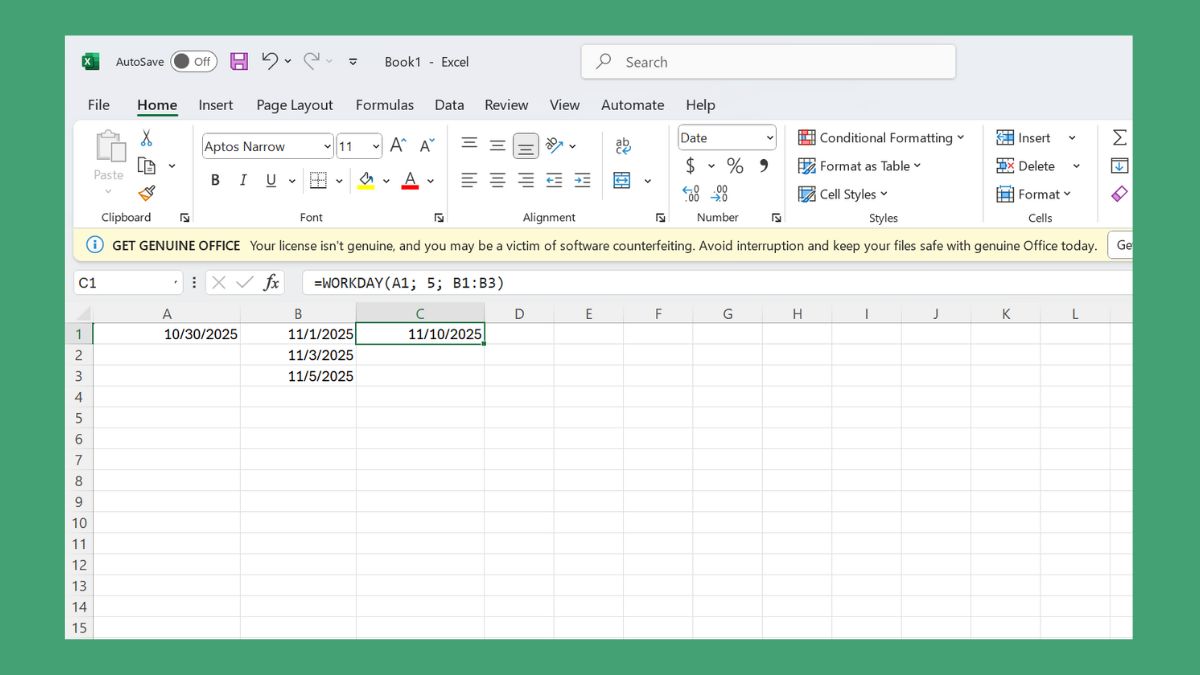
Task: Open Conditional Formatting options
Action: coord(881,137)
